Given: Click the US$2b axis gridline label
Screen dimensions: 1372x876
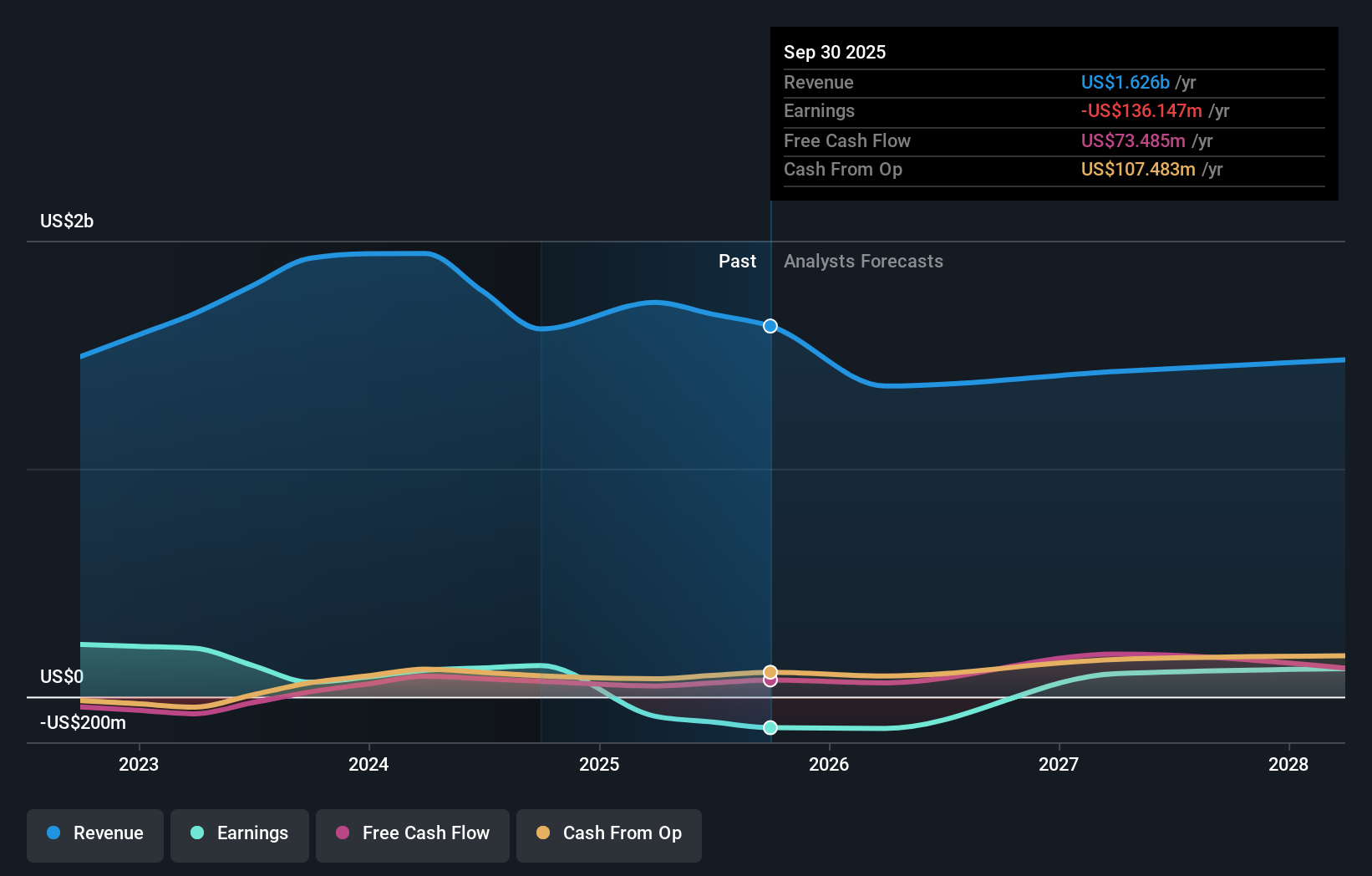Looking at the screenshot, I should click(x=66, y=220).
